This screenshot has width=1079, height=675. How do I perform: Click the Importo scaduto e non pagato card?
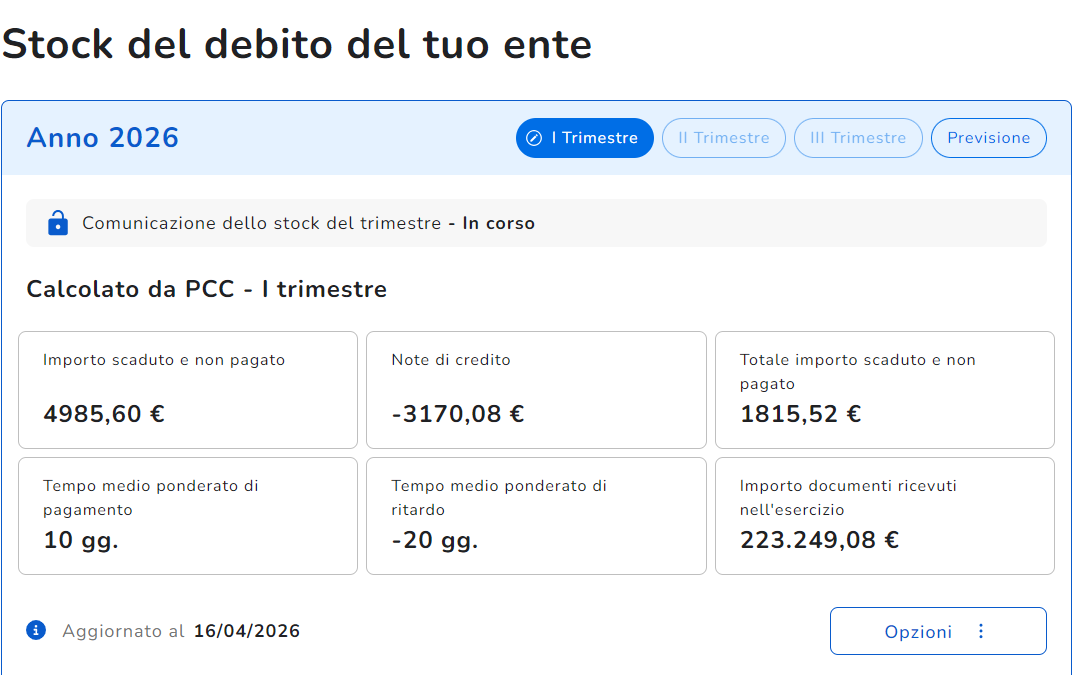click(x=188, y=390)
